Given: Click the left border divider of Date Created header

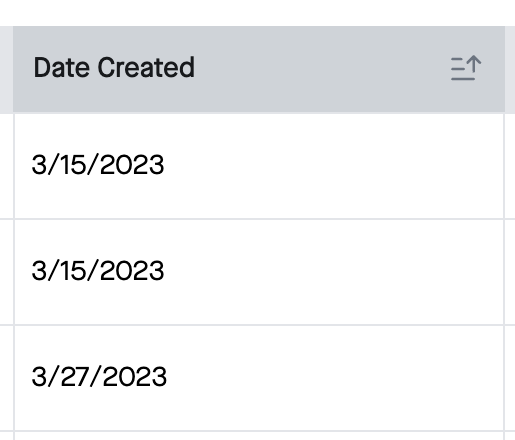Looking at the screenshot, I should point(13,69).
